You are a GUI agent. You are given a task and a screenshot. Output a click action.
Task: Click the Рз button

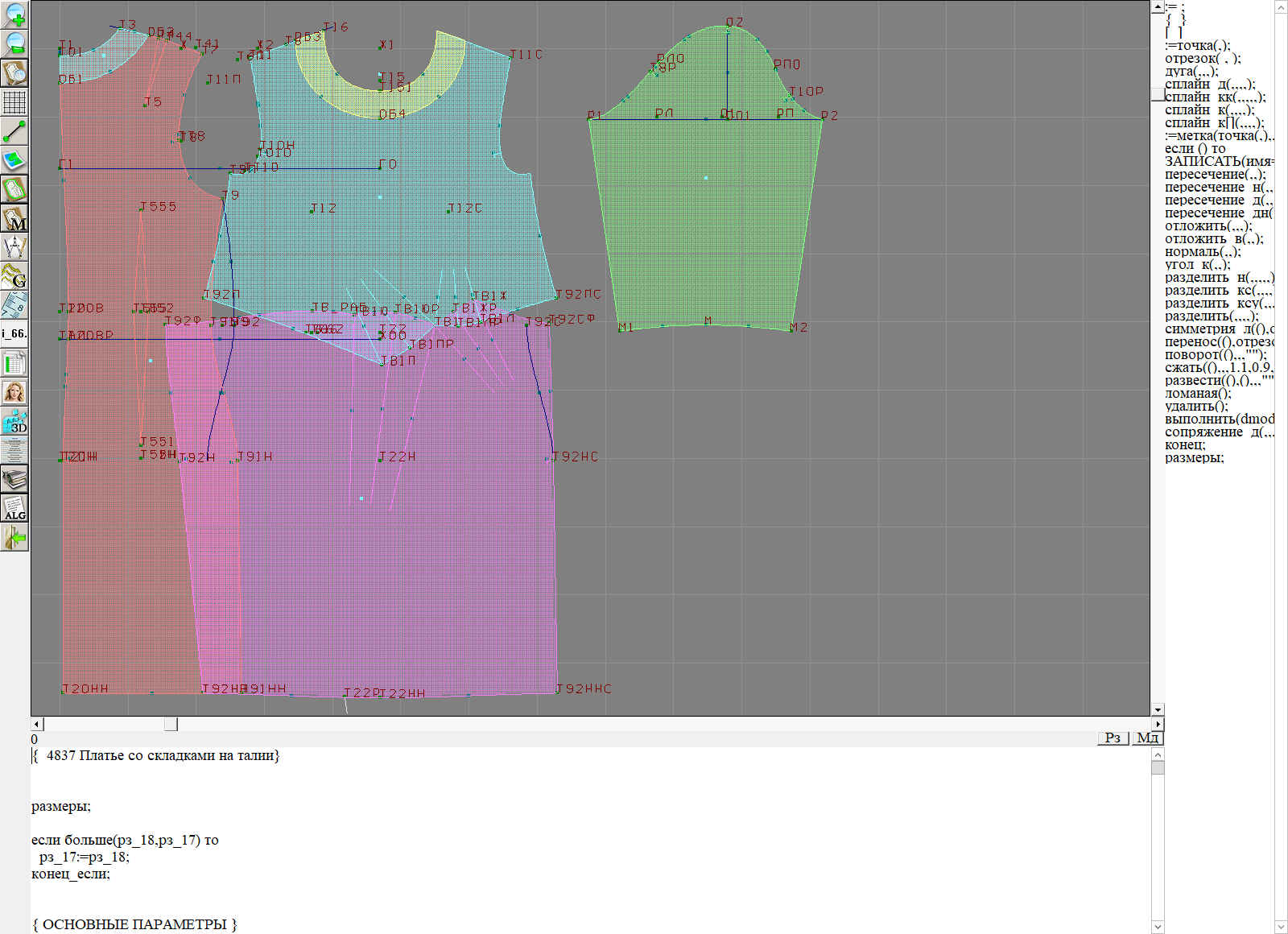(x=1113, y=738)
